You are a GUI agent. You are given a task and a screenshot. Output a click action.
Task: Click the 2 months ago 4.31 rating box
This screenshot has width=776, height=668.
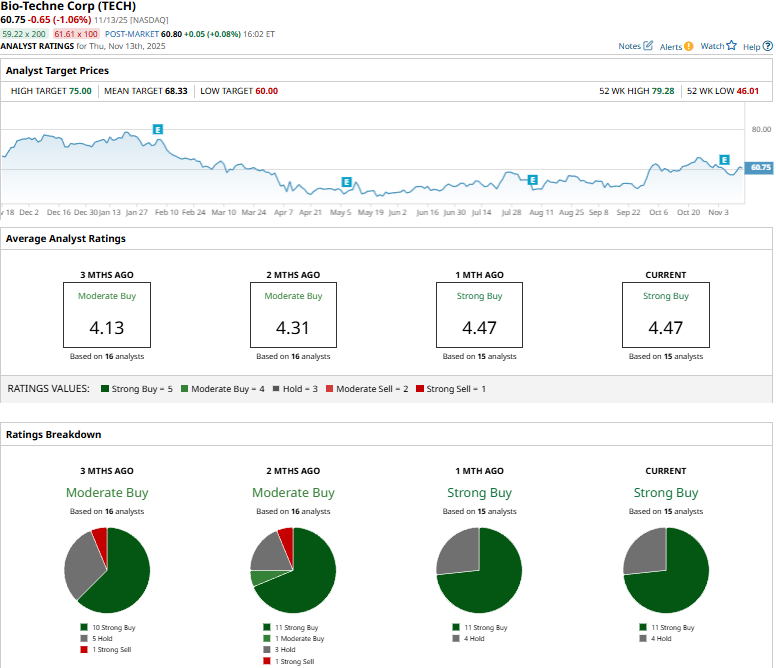[293, 315]
